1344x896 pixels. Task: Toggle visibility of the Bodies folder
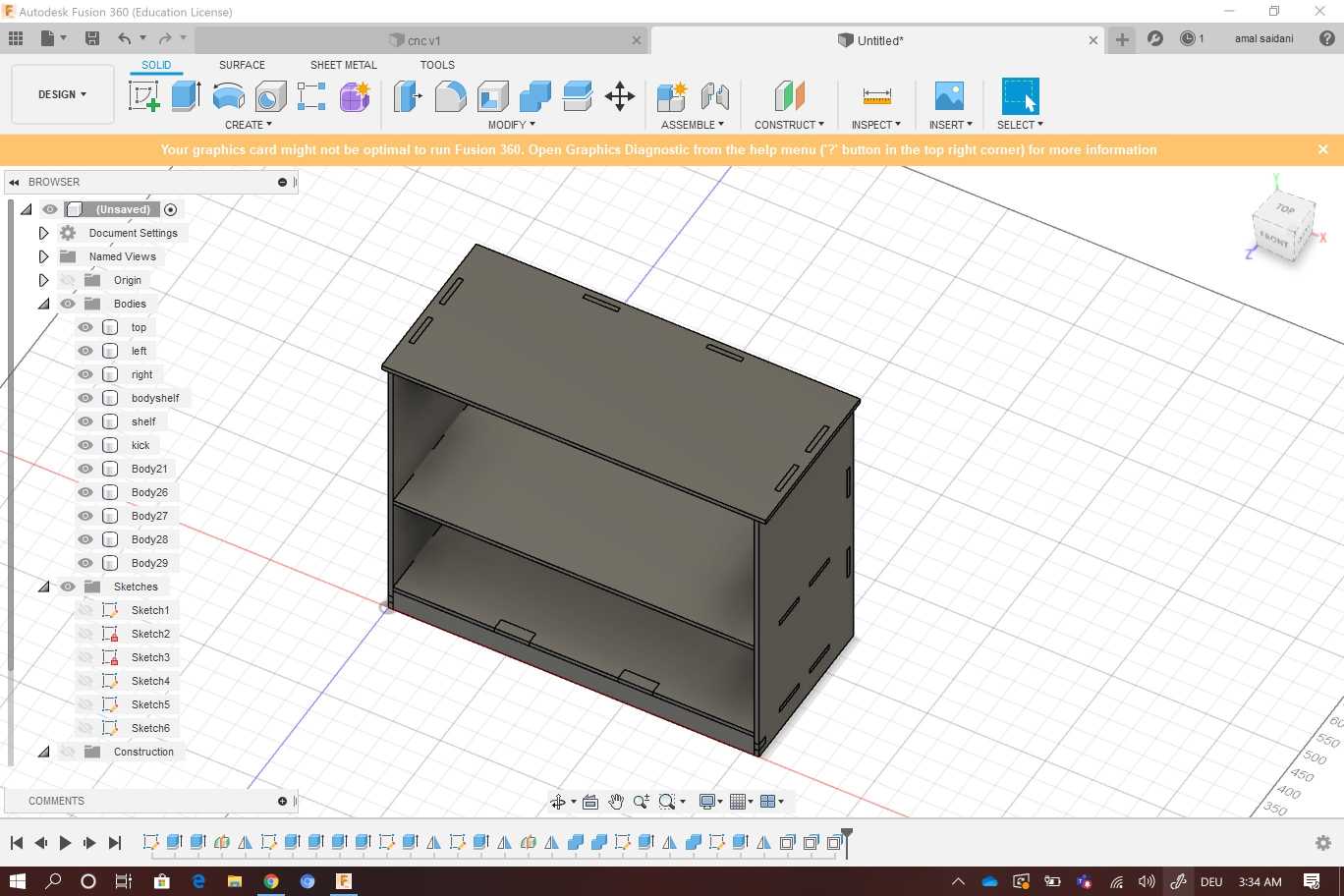(68, 304)
